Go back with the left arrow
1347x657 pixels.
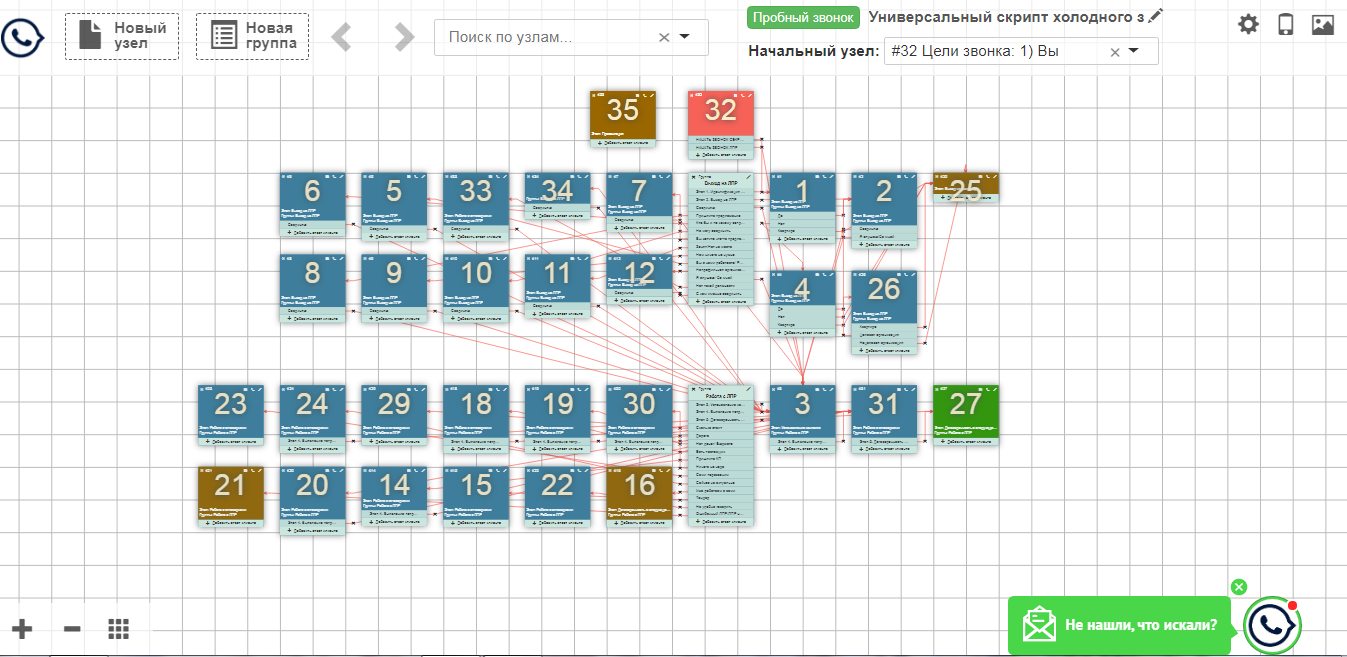pos(342,37)
